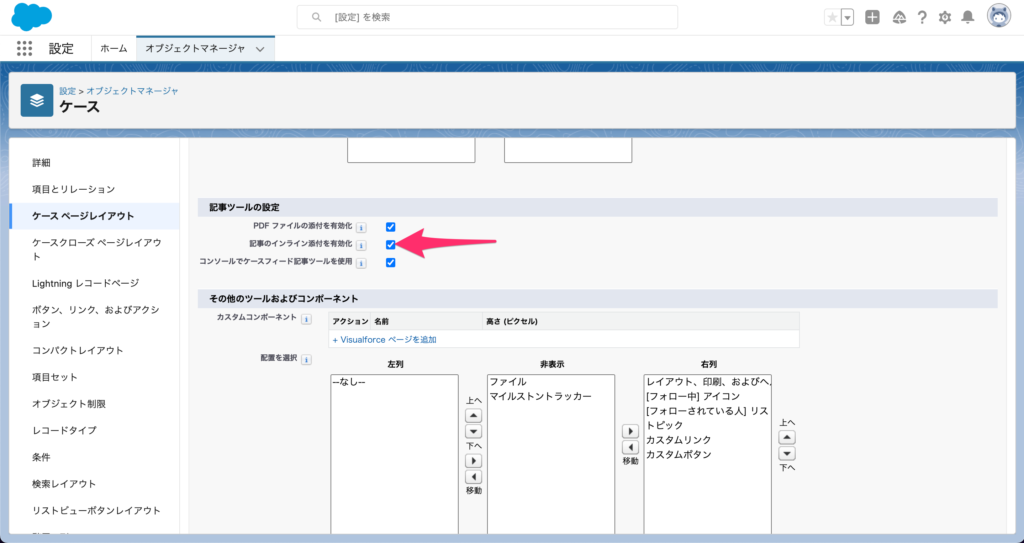Click the 右列 move-up arrow button
The width and height of the screenshot is (1024, 543).
788,438
